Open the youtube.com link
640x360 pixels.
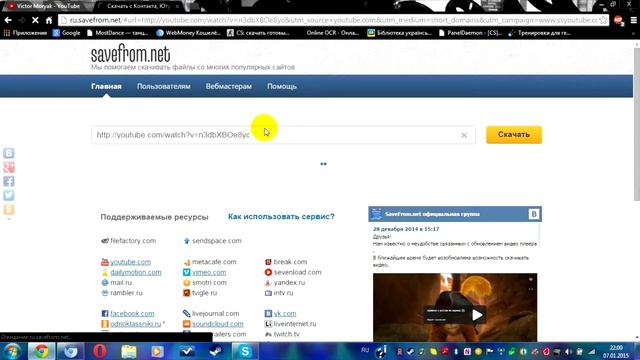131,262
